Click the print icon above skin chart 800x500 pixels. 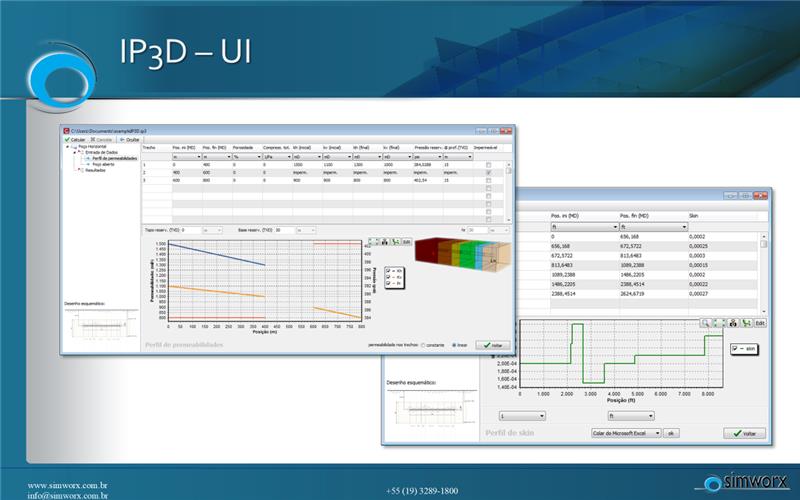pos(731,323)
